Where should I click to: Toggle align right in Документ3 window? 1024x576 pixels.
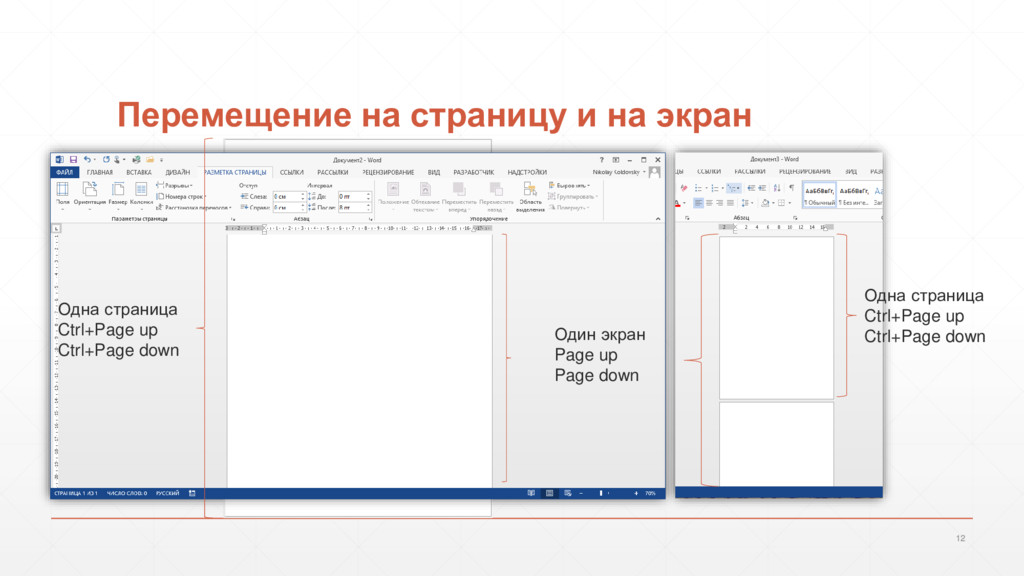tap(720, 203)
